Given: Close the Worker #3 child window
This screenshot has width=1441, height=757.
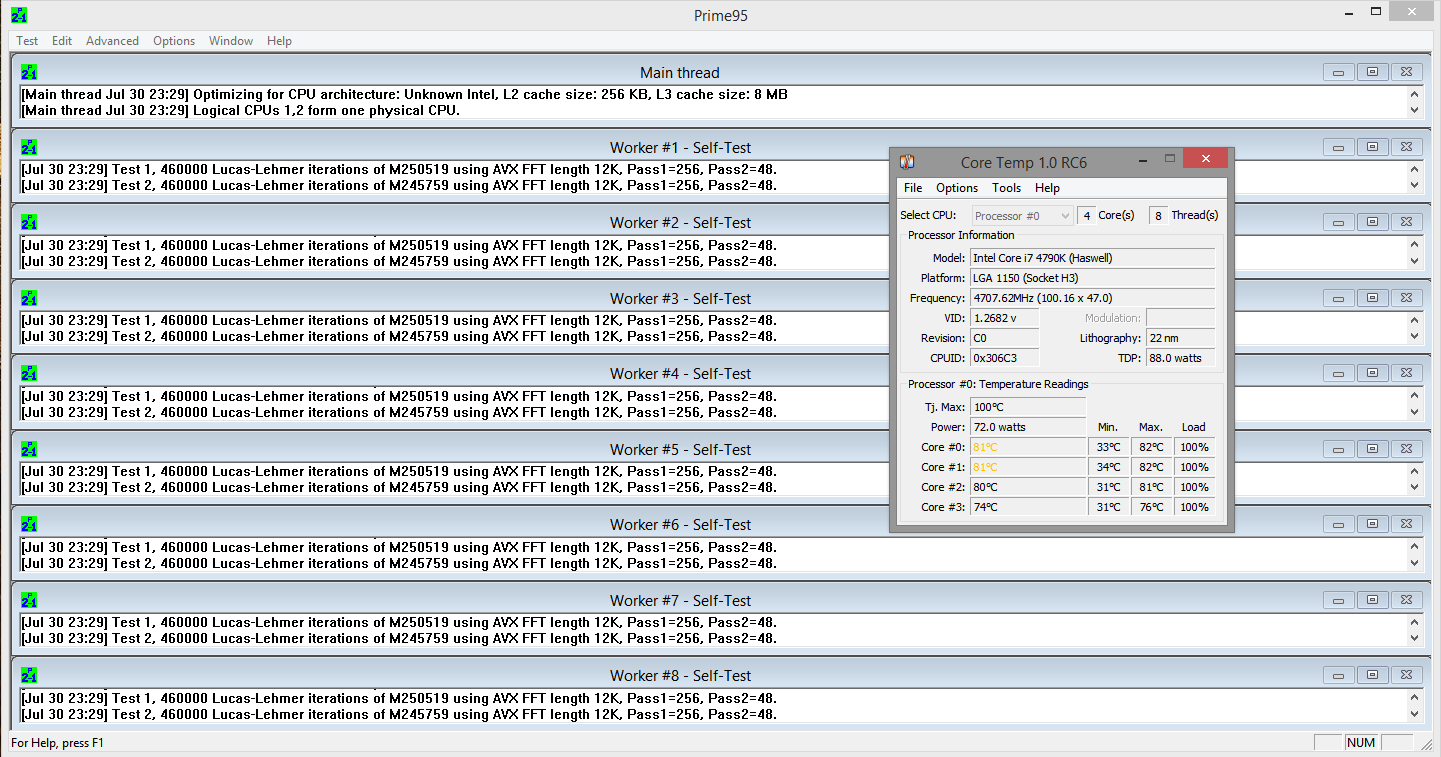Looking at the screenshot, I should [1407, 298].
